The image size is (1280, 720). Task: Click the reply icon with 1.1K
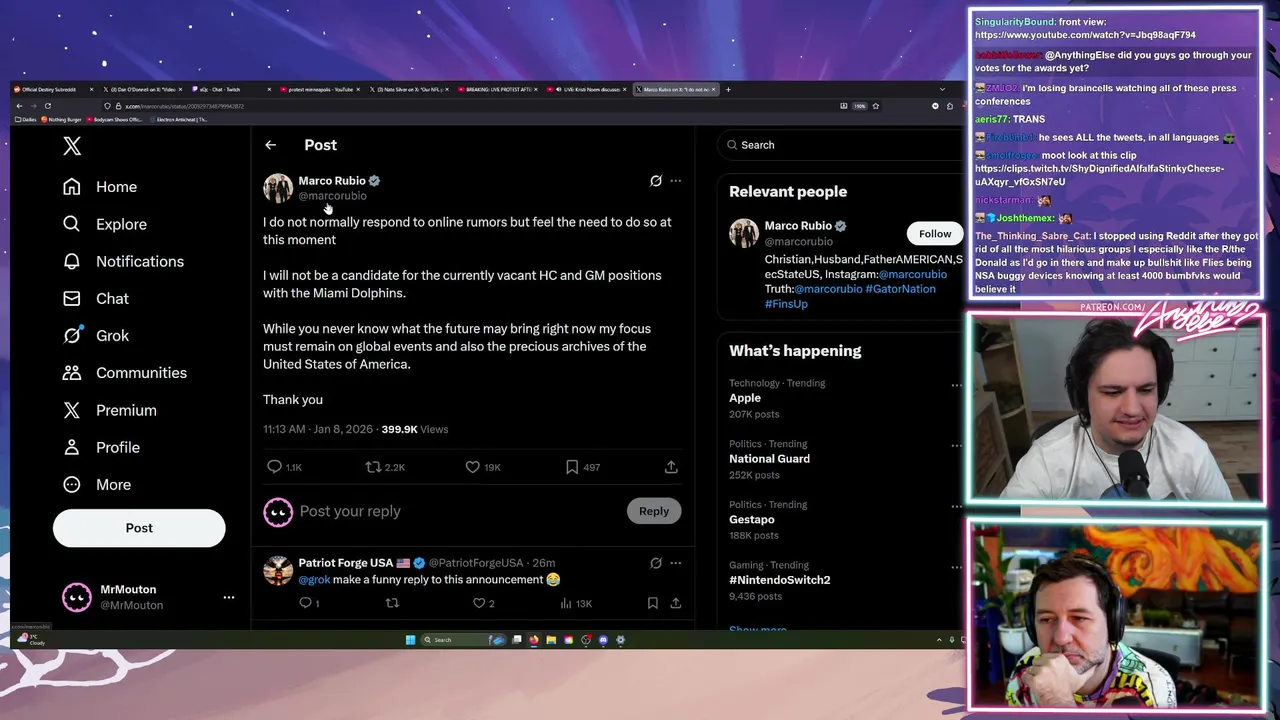(x=274, y=467)
